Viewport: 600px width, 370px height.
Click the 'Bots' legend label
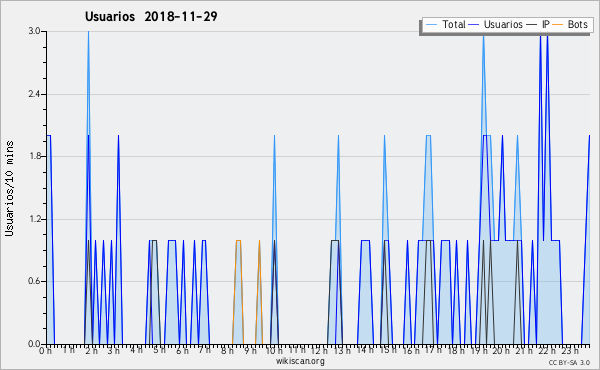click(x=577, y=24)
